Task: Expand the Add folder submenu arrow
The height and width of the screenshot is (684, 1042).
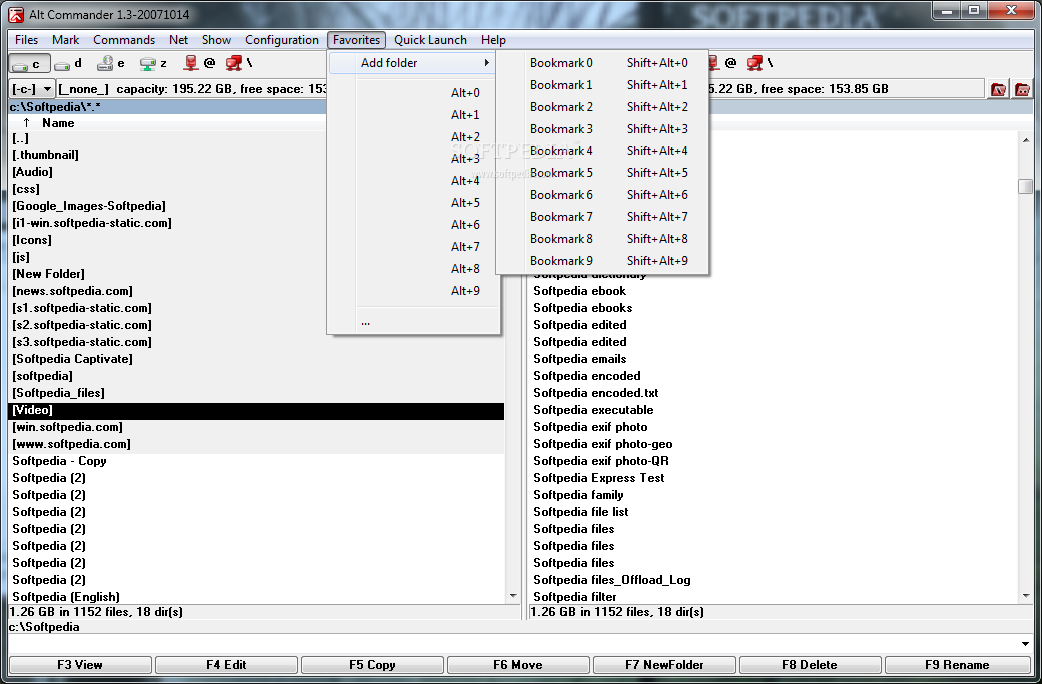Action: 486,62
